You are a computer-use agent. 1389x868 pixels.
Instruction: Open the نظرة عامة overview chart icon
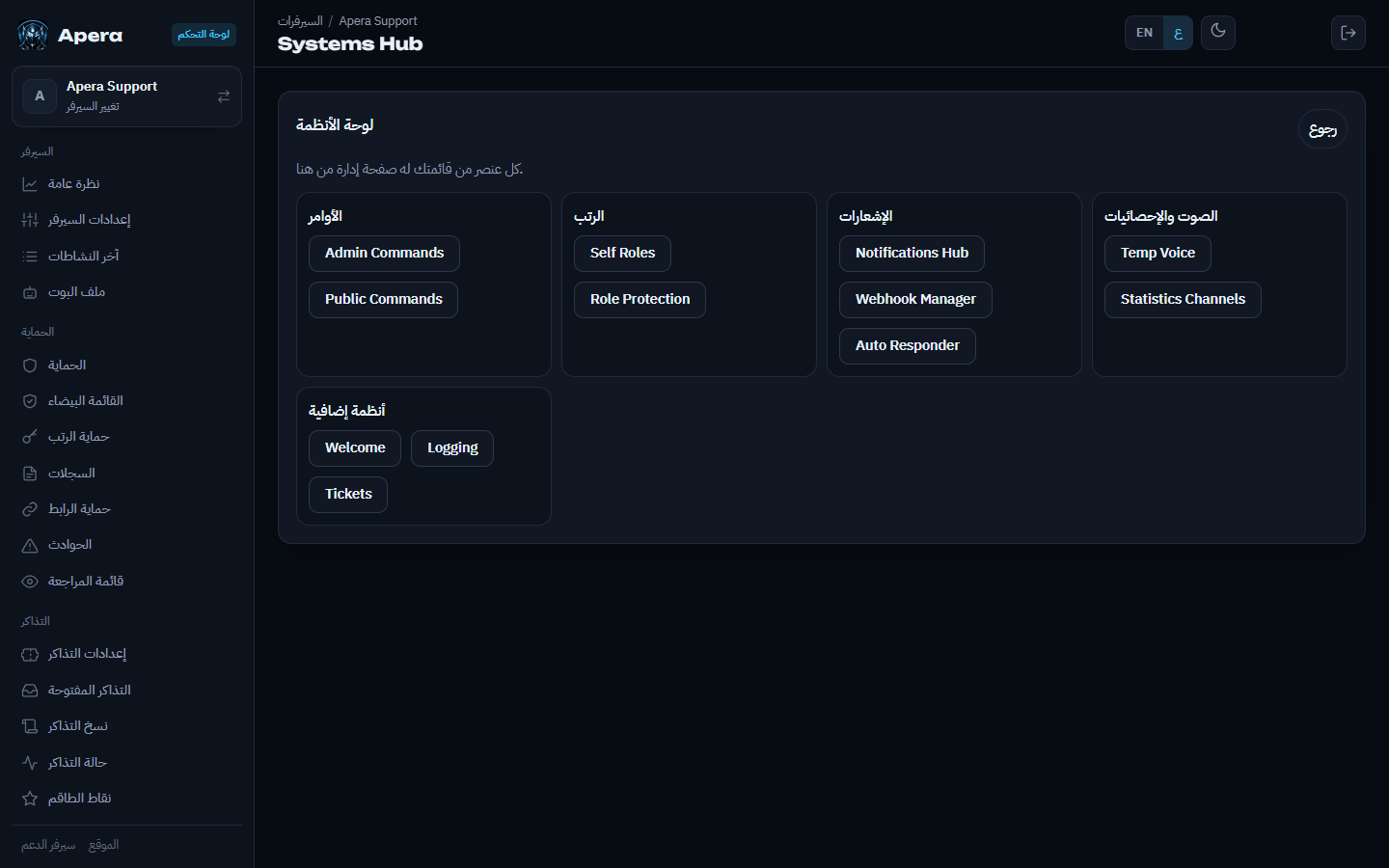[30, 184]
